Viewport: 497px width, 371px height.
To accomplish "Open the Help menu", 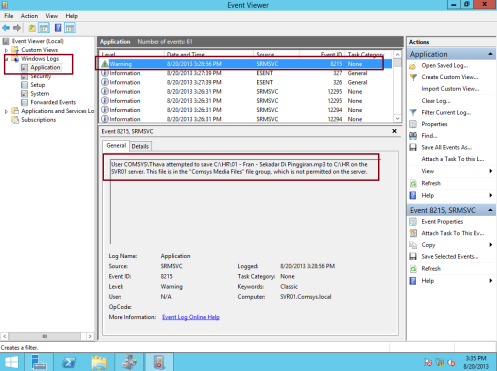I will click(71, 16).
